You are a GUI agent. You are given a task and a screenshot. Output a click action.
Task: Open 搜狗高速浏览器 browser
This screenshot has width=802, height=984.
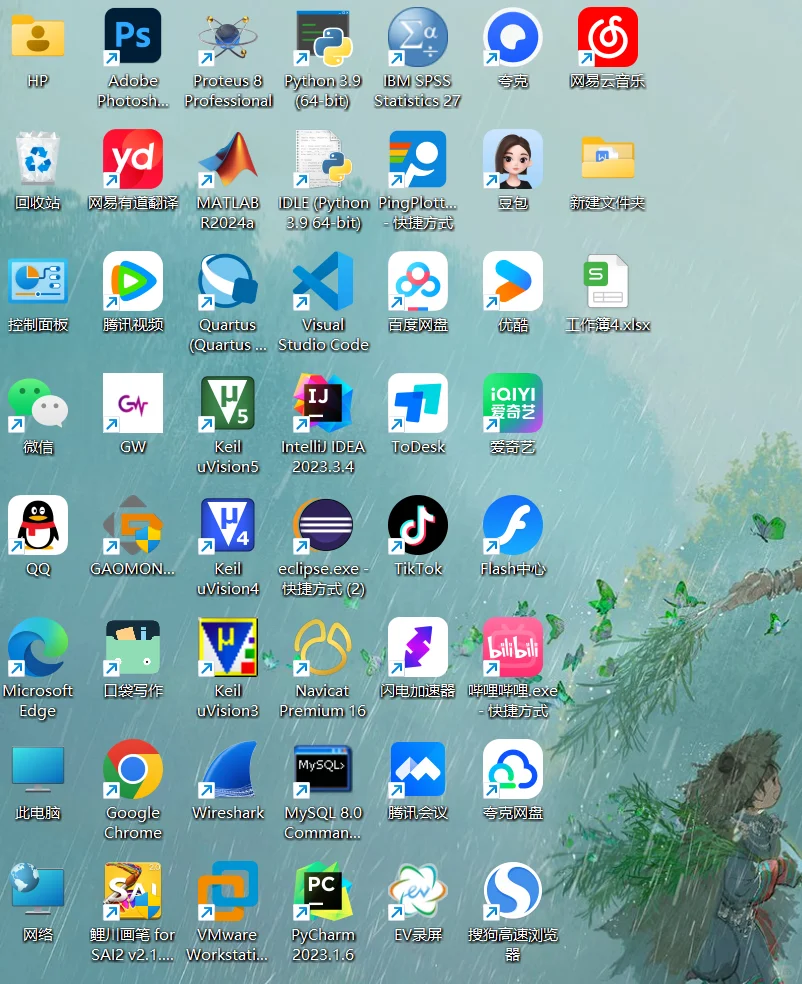point(513,891)
